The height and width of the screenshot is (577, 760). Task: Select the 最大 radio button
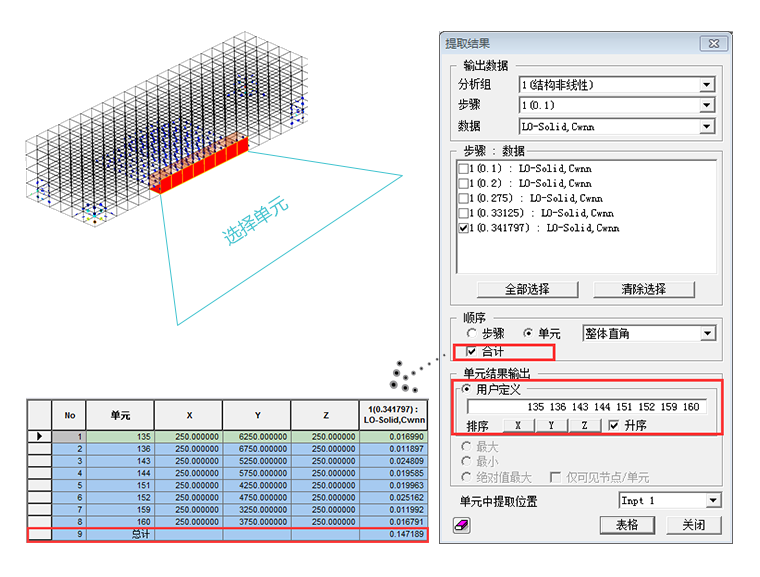click(466, 446)
